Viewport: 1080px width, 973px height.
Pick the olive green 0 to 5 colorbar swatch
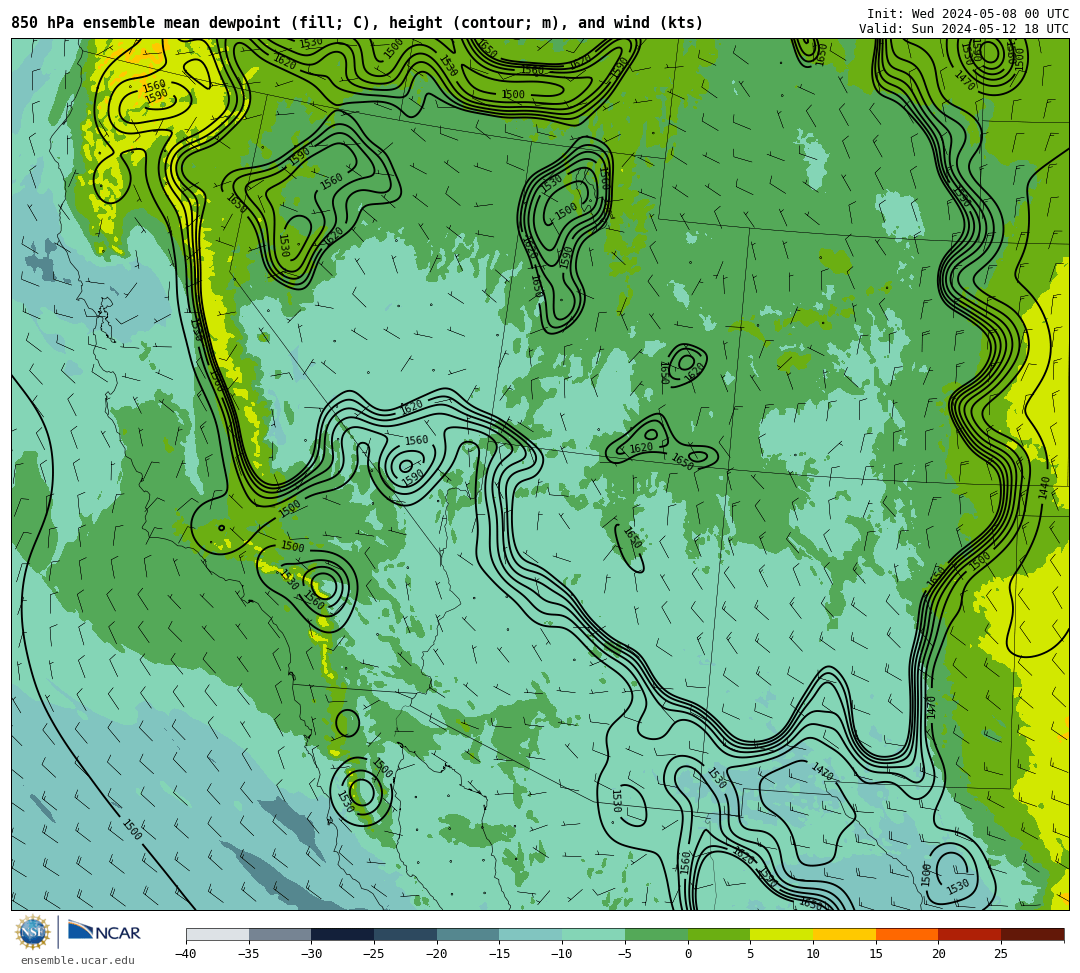[x=719, y=934]
